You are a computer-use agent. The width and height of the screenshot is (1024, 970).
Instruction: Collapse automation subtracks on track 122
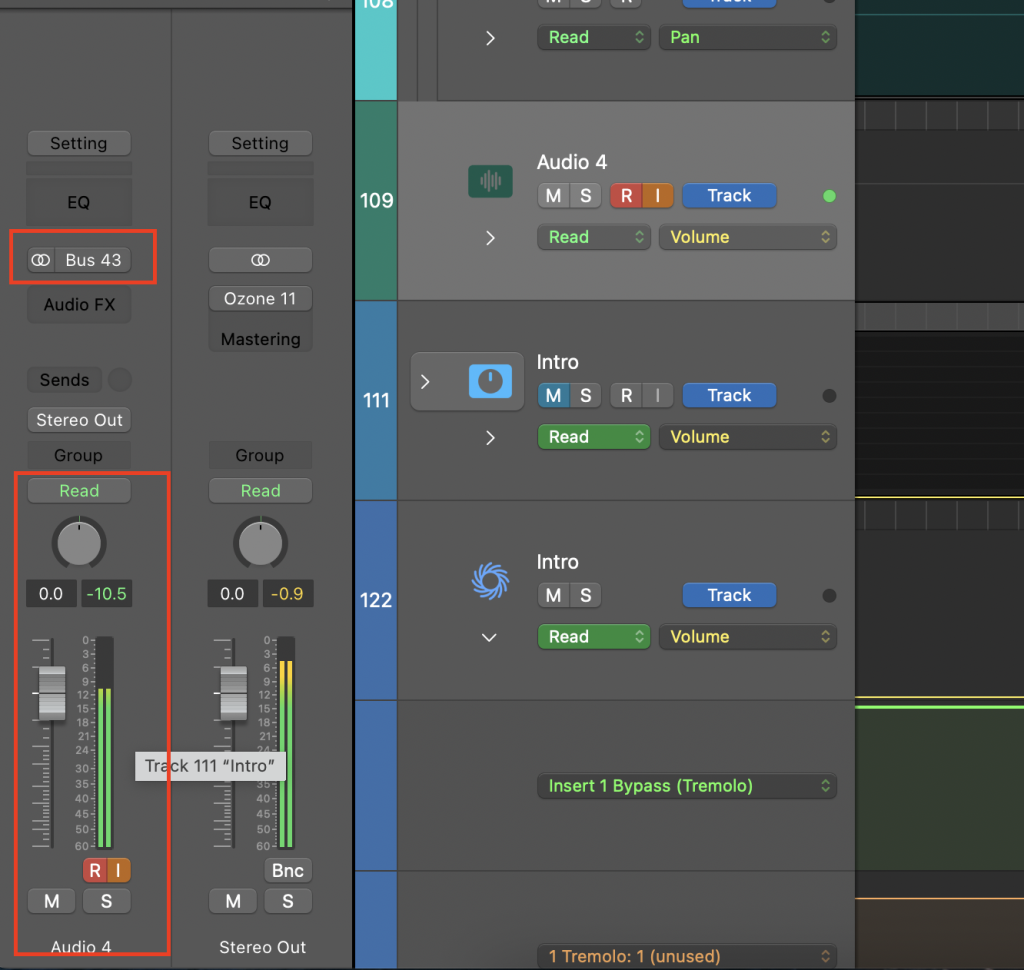[x=489, y=638]
